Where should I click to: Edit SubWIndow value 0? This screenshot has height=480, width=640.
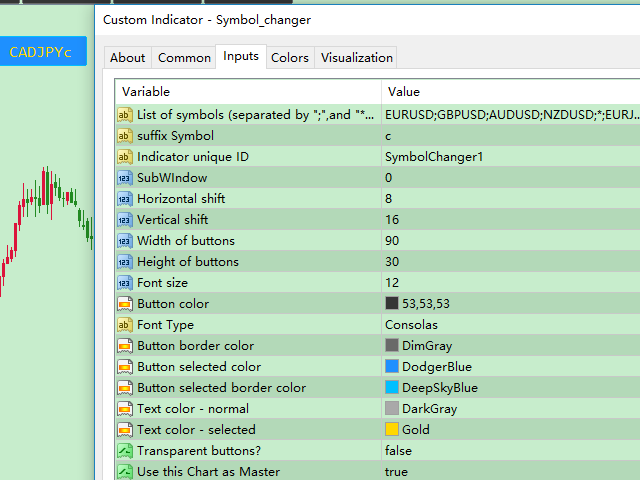pos(511,178)
